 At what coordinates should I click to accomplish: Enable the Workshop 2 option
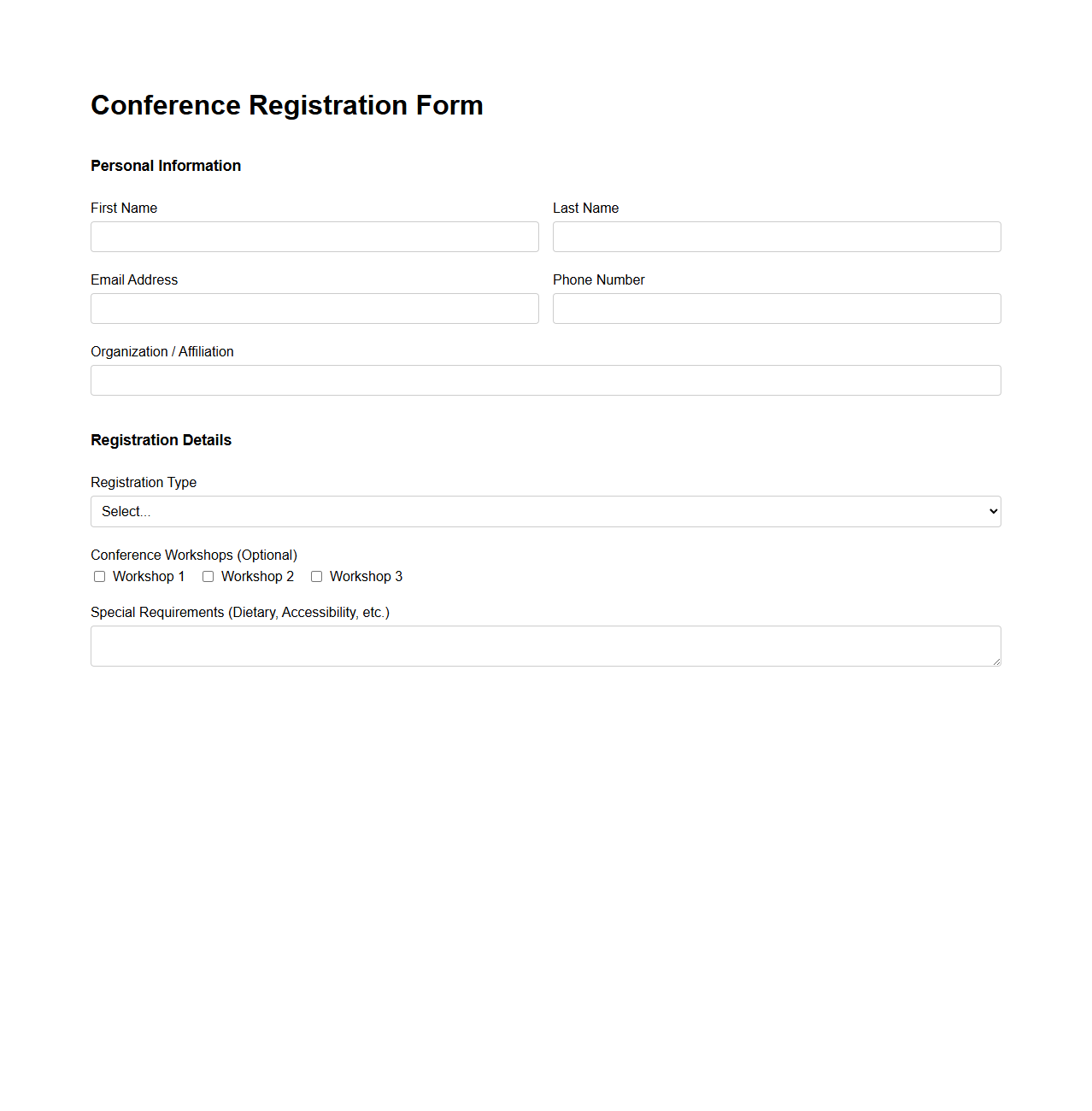click(x=208, y=576)
